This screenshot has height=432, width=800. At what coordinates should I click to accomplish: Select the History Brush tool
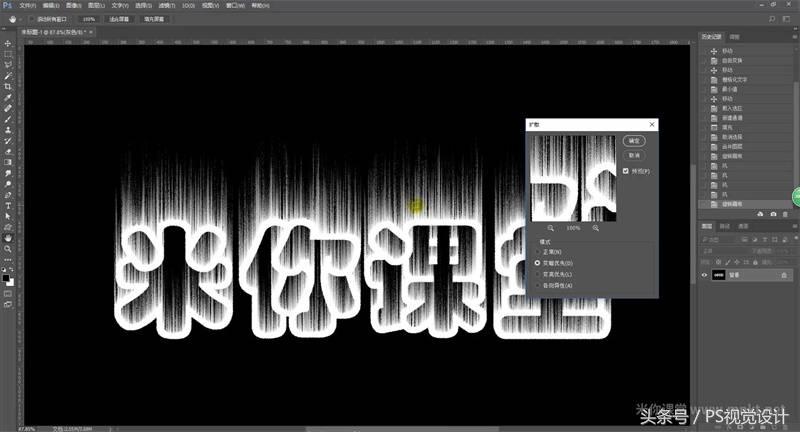pyautogui.click(x=8, y=140)
